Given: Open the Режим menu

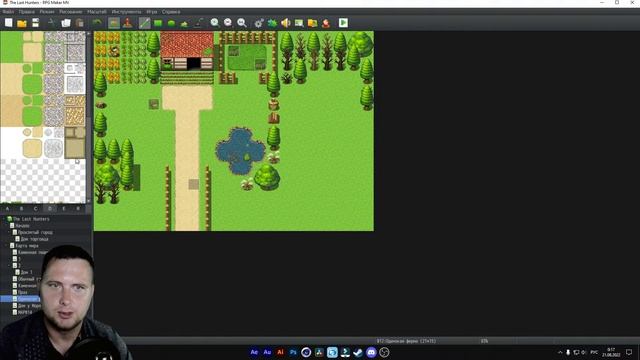Looking at the screenshot, I should point(47,12).
